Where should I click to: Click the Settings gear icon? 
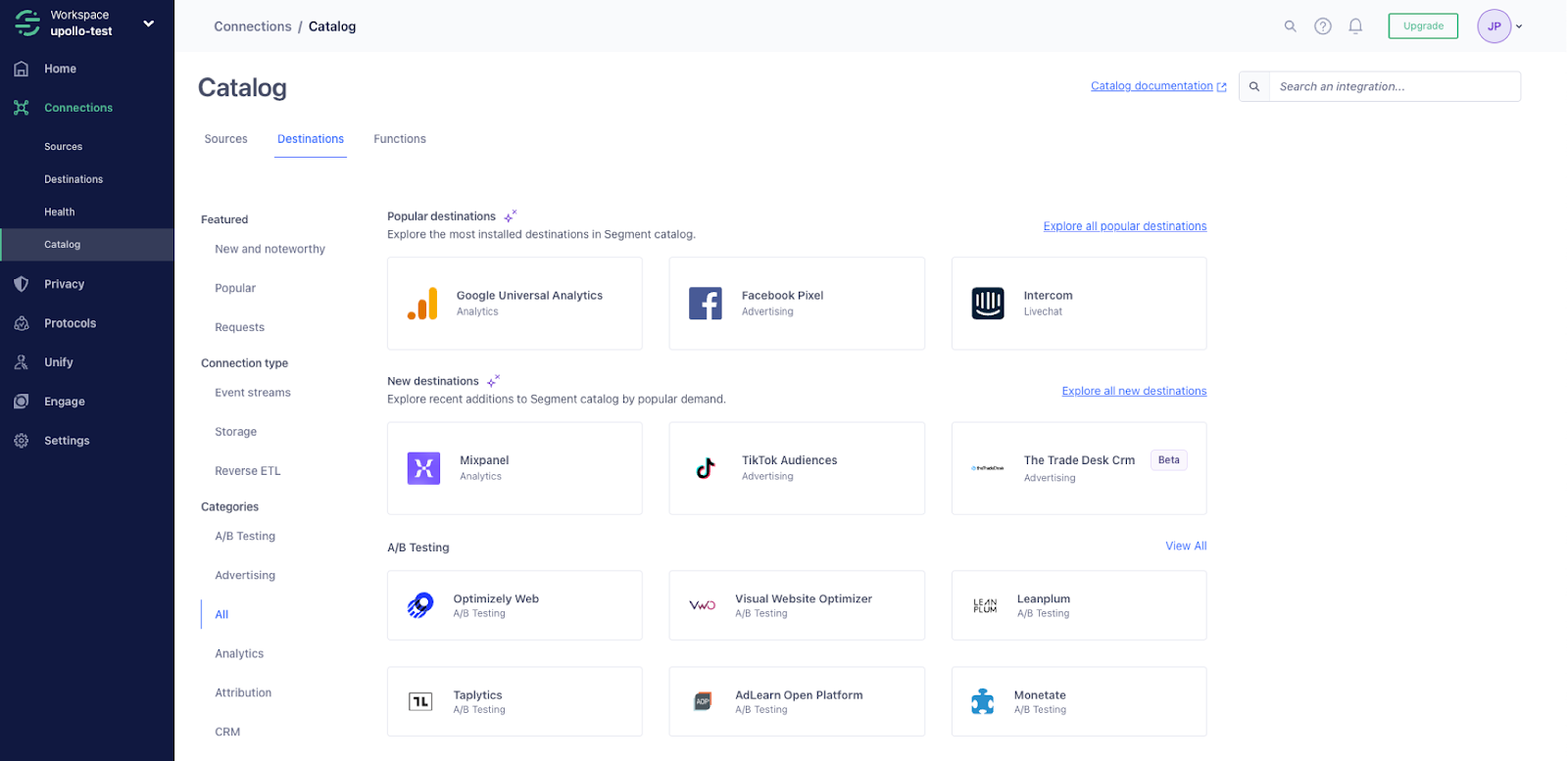22,441
